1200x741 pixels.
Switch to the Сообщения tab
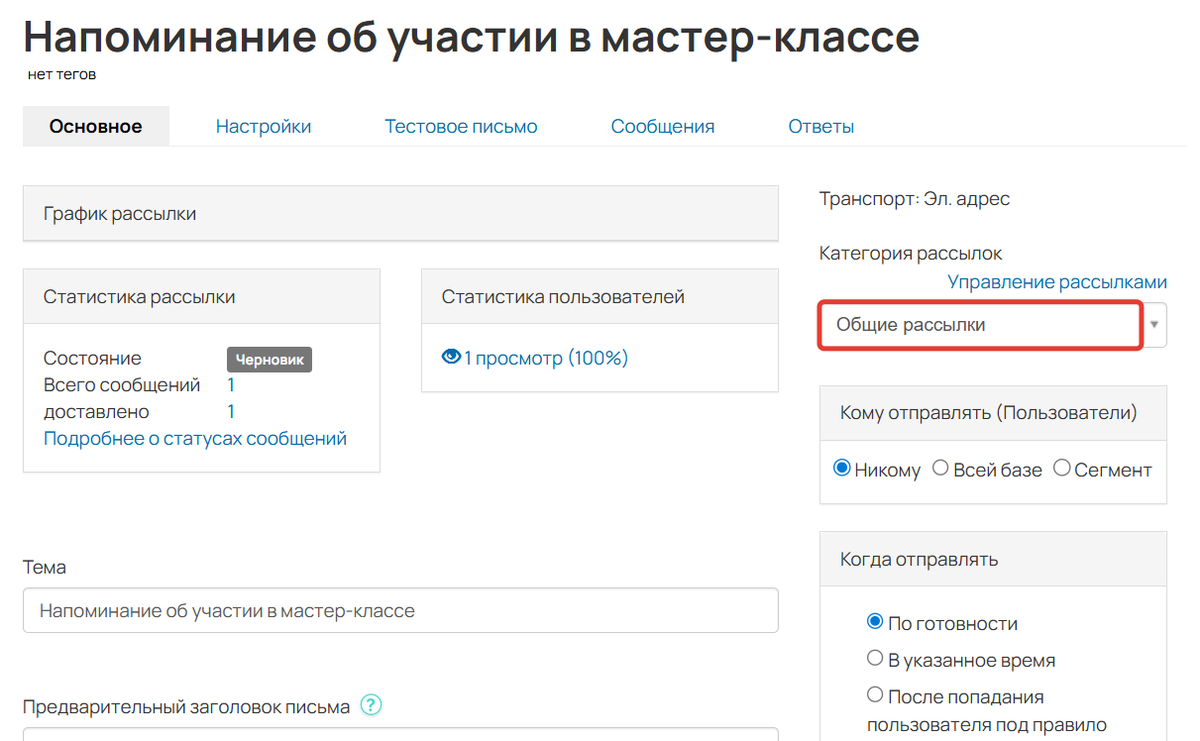[662, 125]
